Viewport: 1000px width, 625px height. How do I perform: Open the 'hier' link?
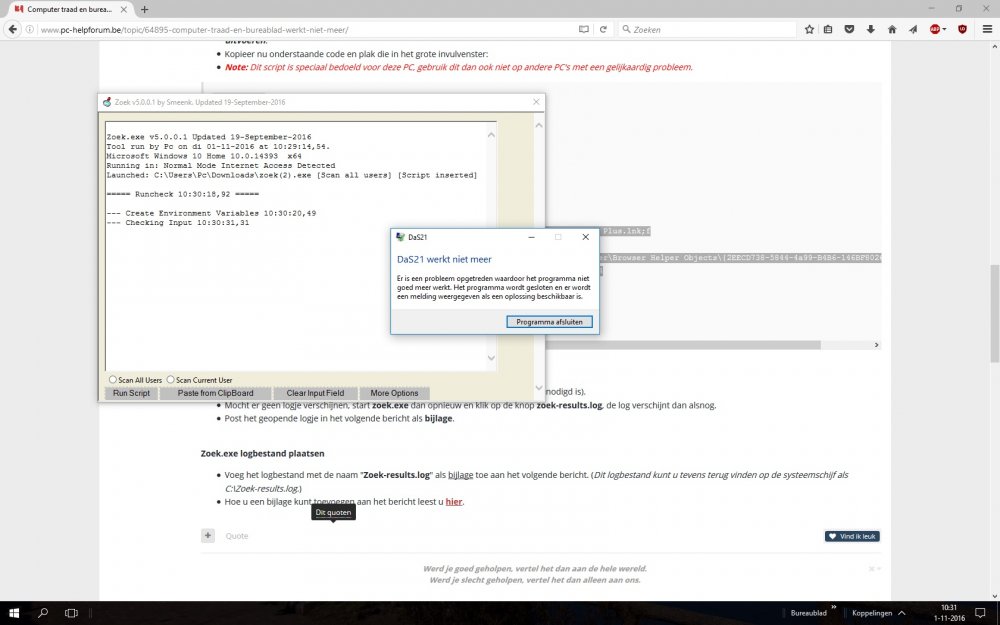(453, 502)
